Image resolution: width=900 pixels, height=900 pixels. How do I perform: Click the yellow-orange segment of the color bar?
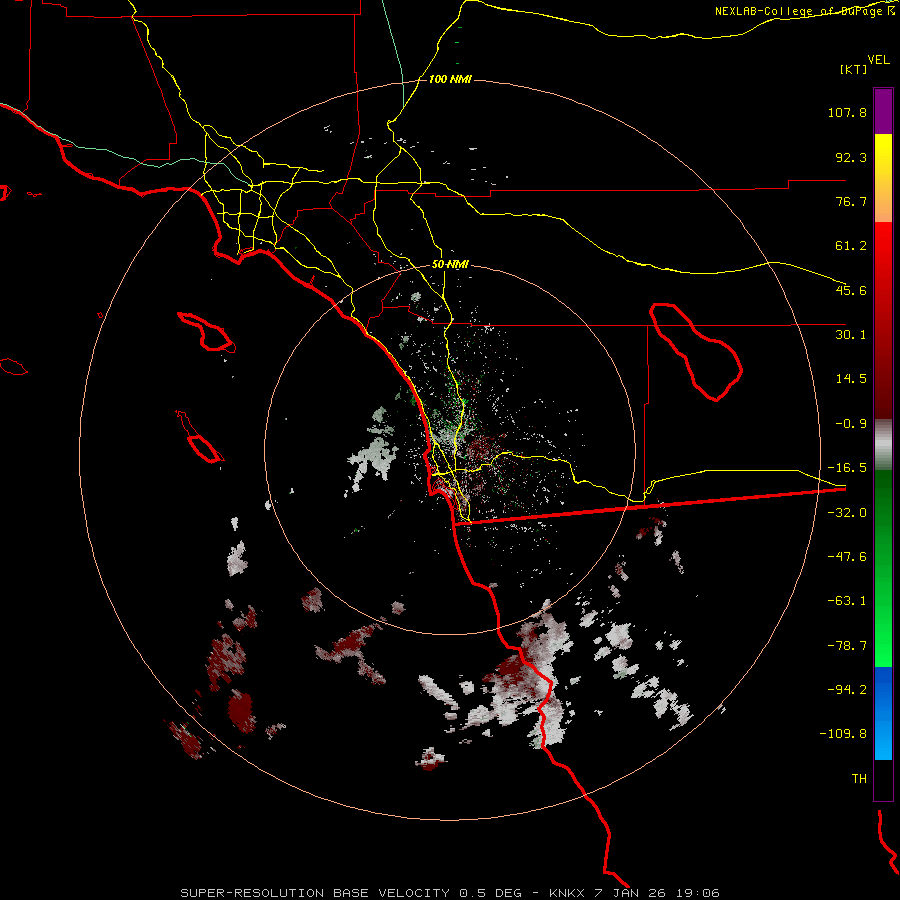click(883, 178)
